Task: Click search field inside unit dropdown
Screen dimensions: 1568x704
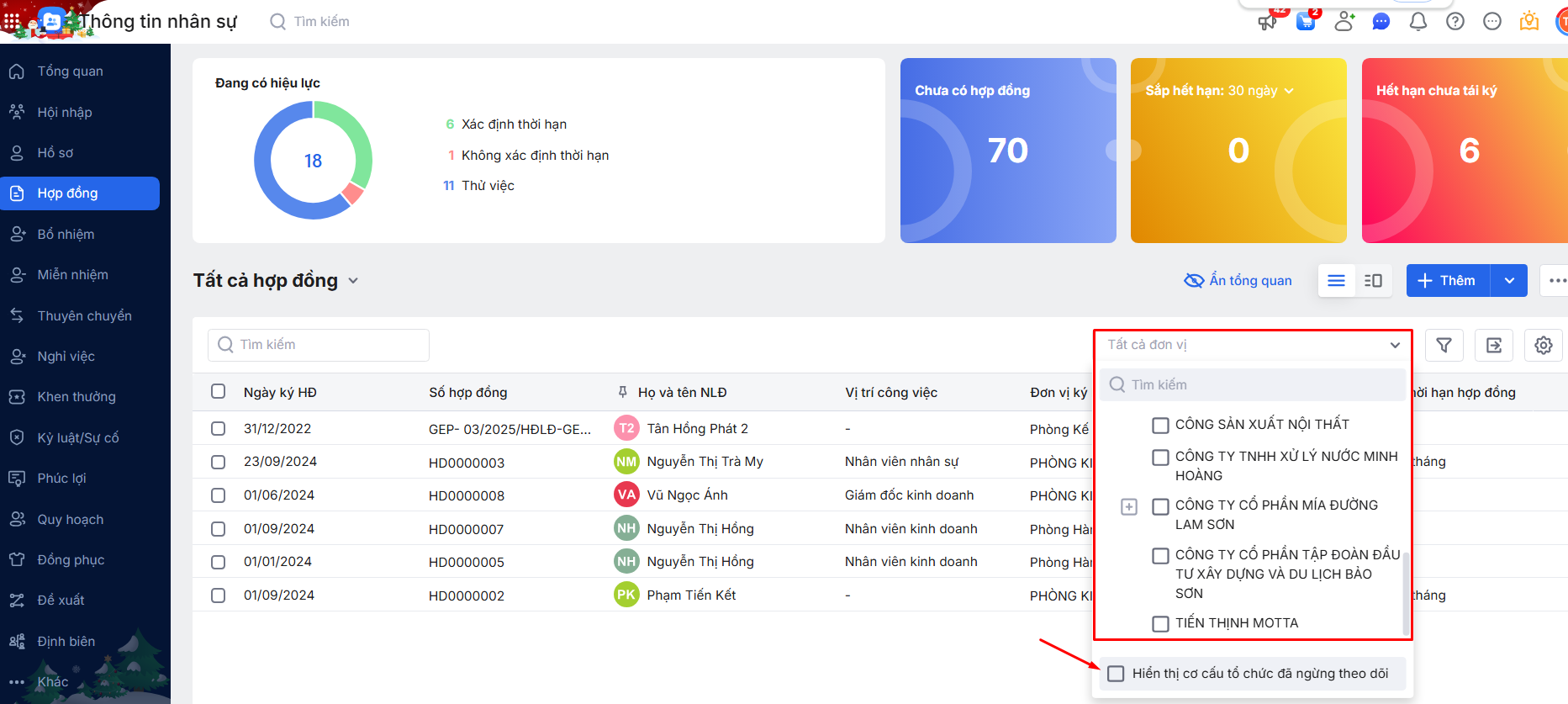Action: click(x=1253, y=384)
